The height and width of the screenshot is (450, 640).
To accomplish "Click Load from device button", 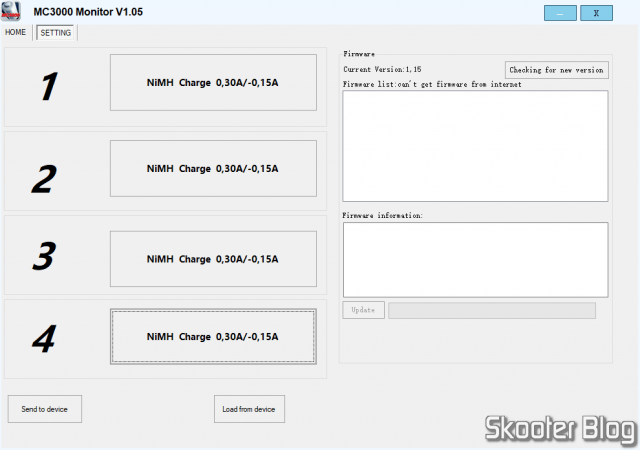I will coord(249,409).
